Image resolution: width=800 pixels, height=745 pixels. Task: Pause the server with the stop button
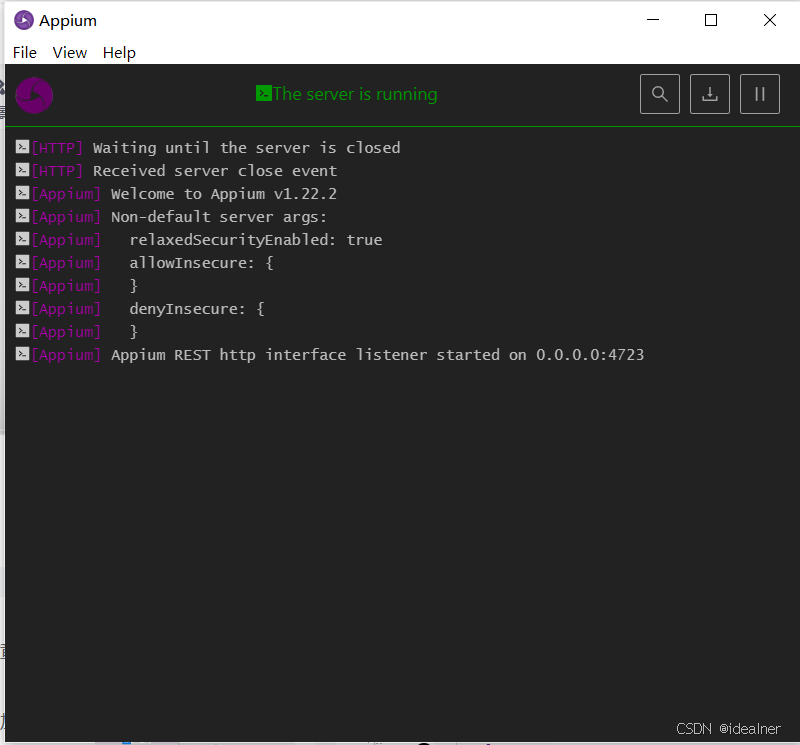point(760,94)
